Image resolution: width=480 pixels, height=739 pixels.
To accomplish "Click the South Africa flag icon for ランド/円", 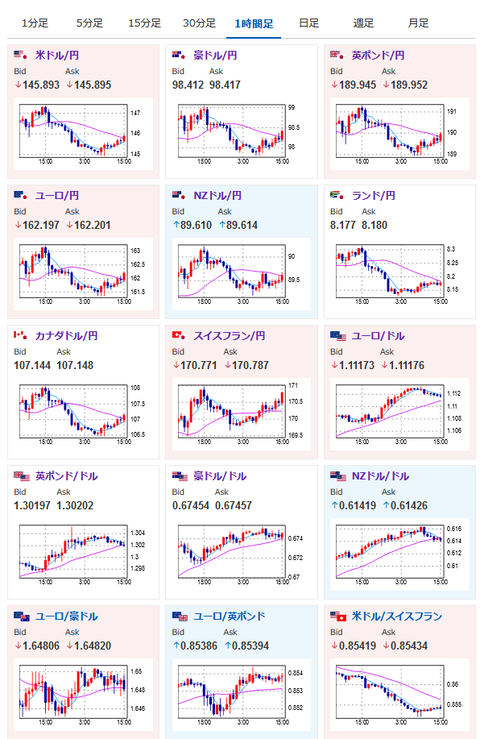I will click(337, 195).
